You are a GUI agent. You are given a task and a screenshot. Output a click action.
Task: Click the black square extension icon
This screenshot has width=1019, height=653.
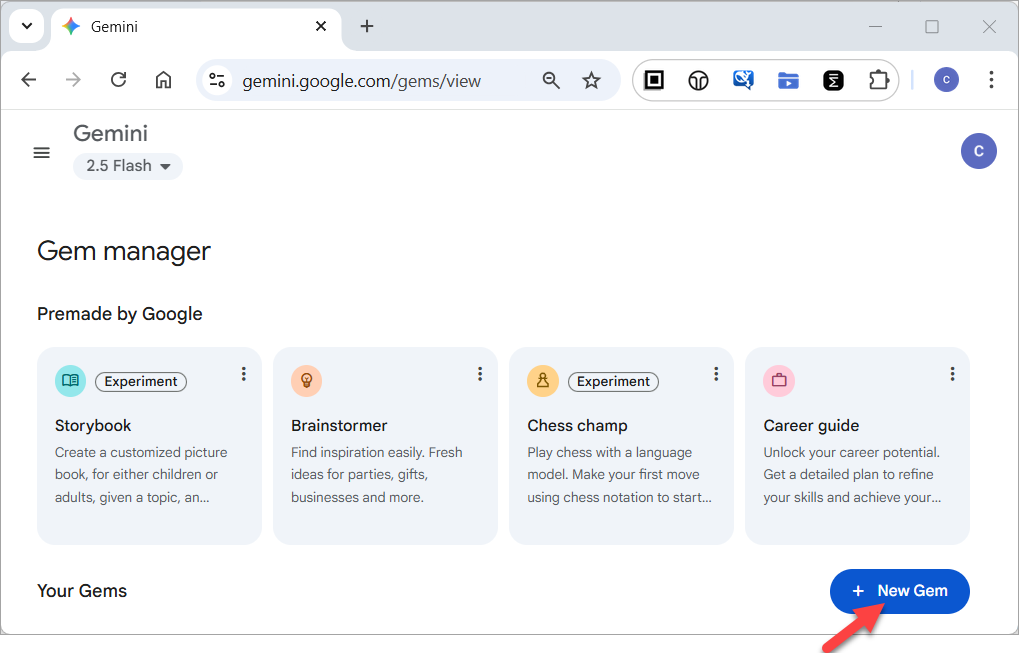tap(654, 80)
